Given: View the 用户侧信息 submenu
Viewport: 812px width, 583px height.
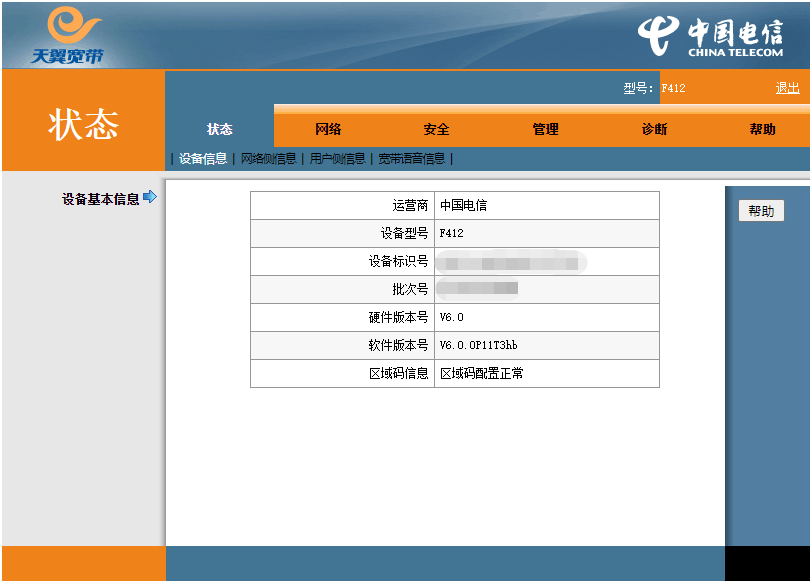Looking at the screenshot, I should (x=337, y=158).
